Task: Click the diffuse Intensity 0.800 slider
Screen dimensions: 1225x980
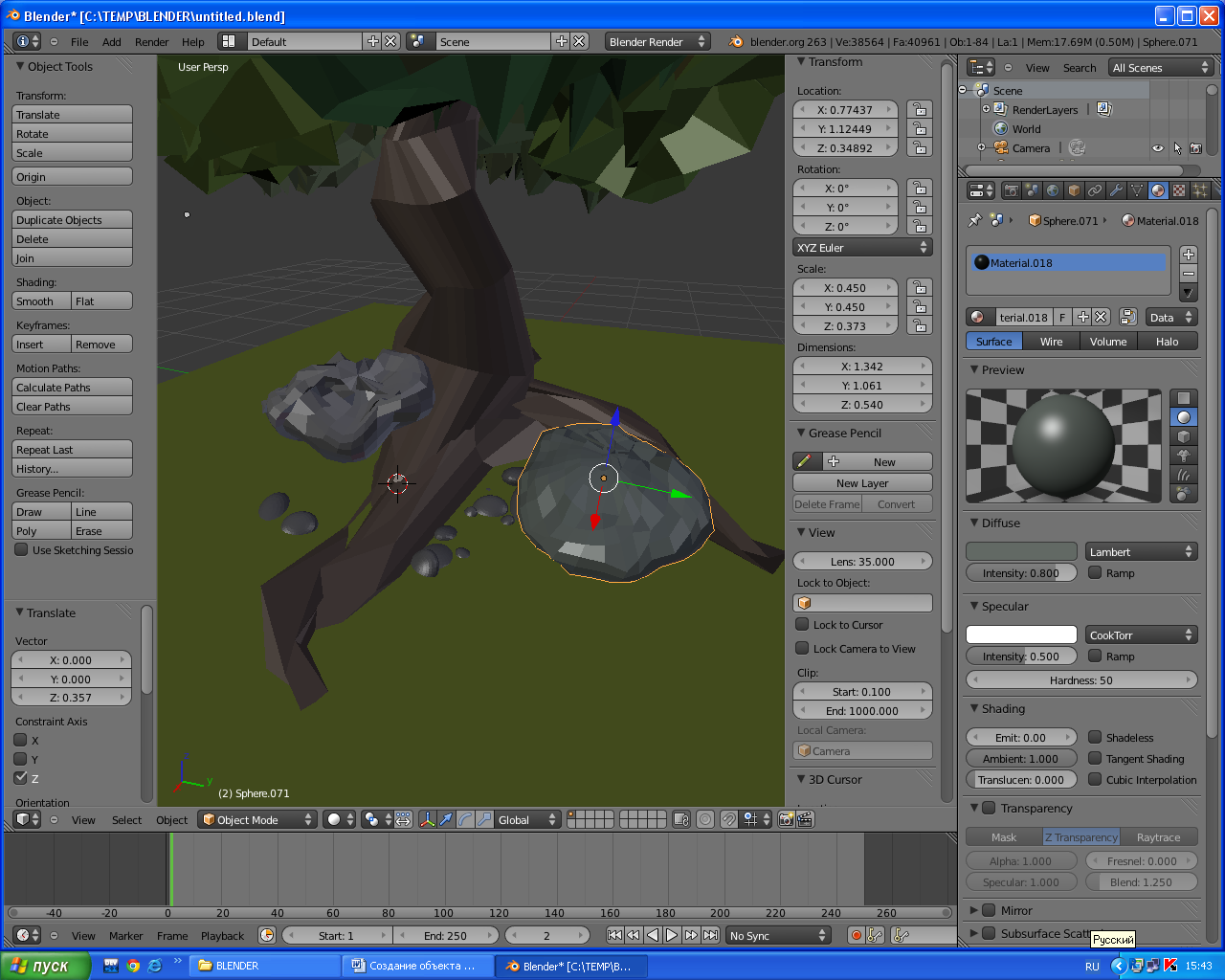Action: (1021, 572)
